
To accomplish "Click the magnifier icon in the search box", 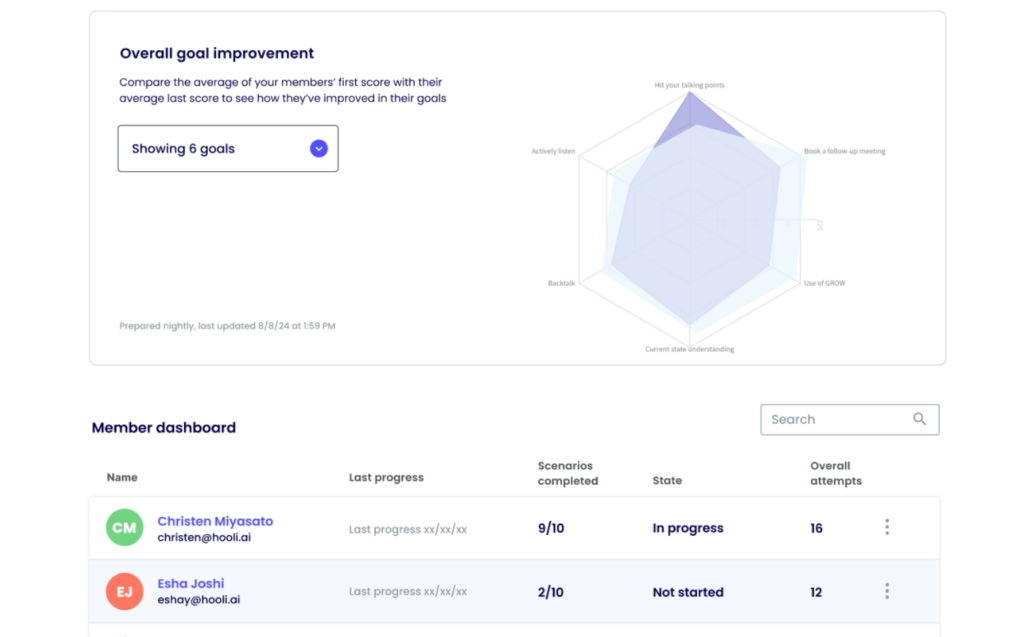I will tap(919, 419).
